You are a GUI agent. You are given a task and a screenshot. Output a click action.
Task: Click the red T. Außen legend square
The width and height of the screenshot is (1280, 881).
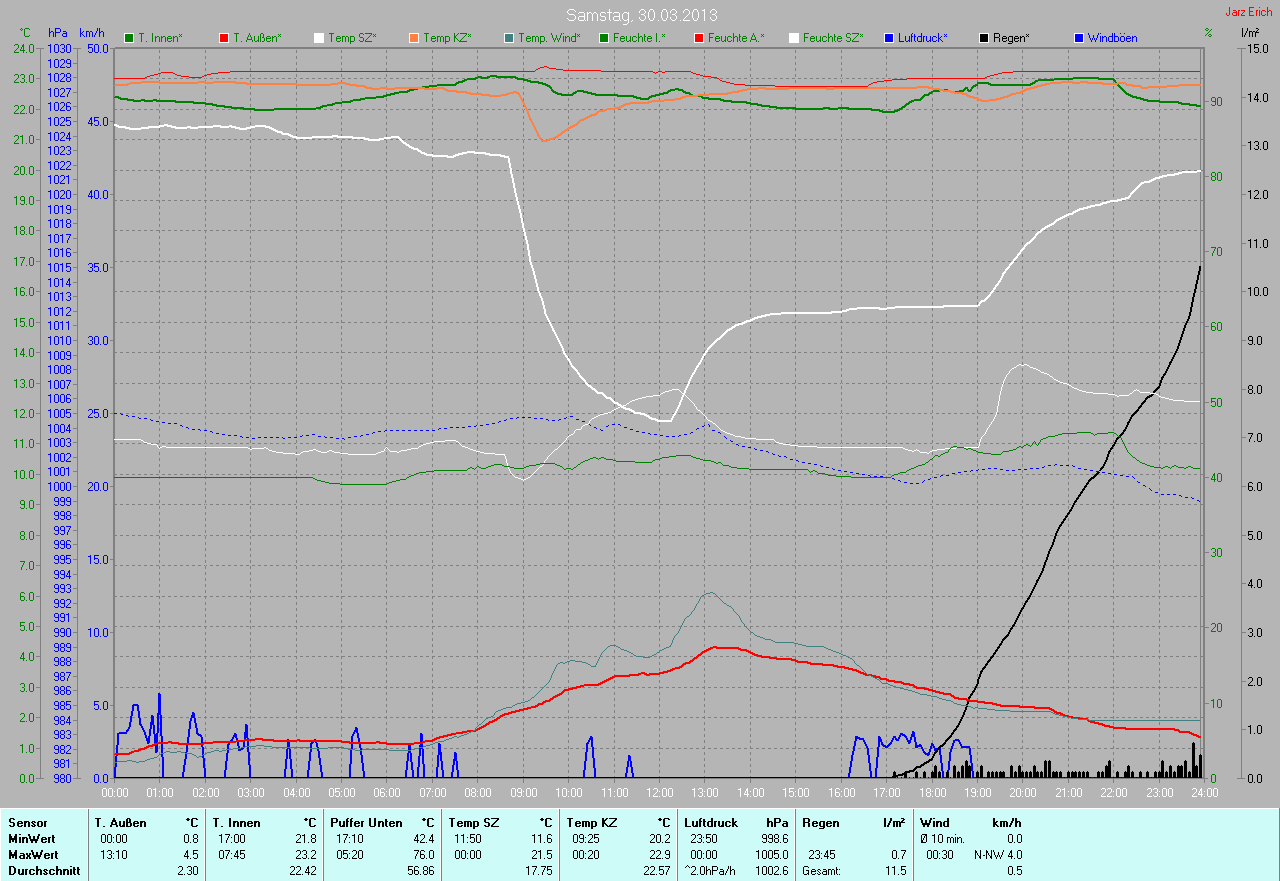(x=224, y=38)
